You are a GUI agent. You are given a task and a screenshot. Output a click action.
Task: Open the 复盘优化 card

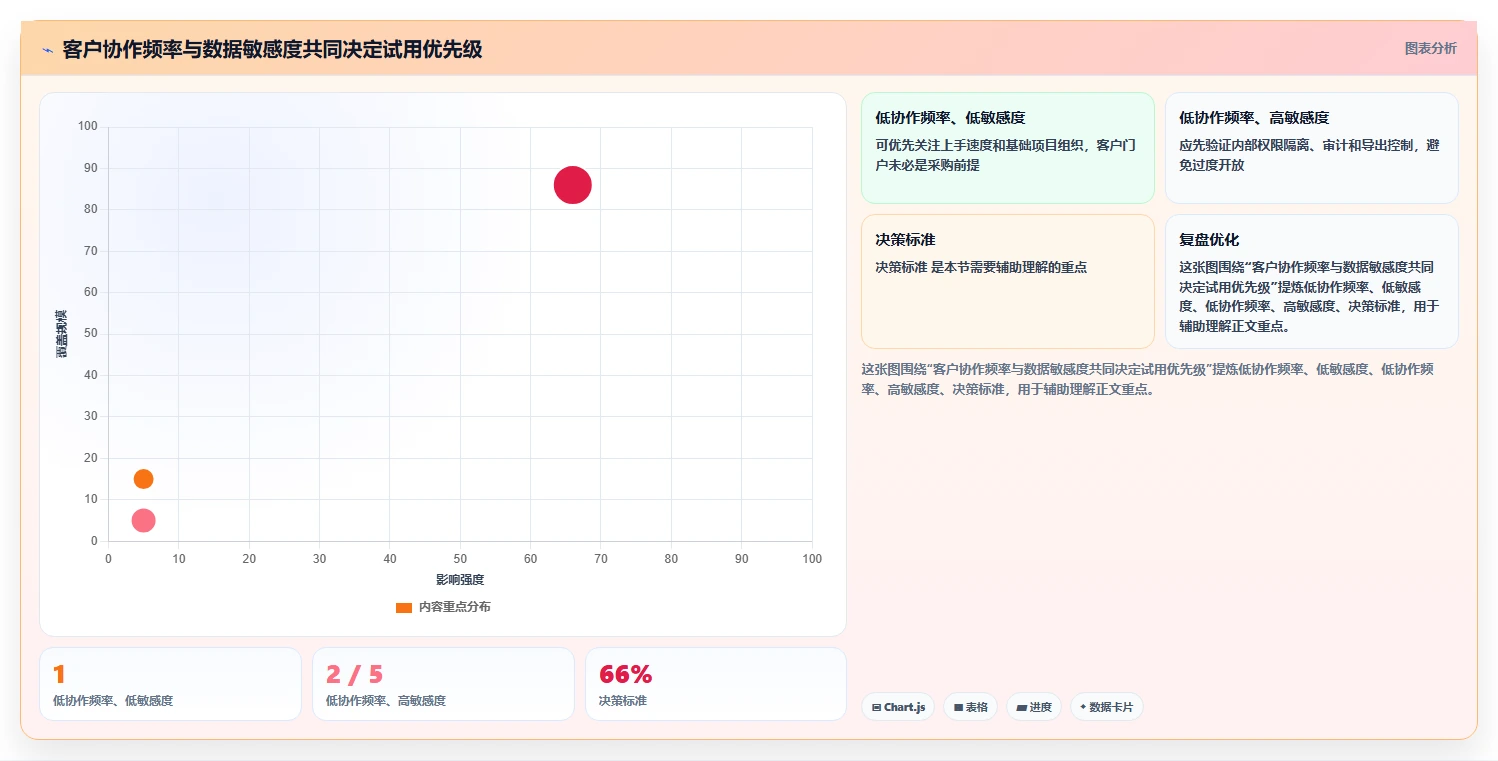click(x=1311, y=281)
